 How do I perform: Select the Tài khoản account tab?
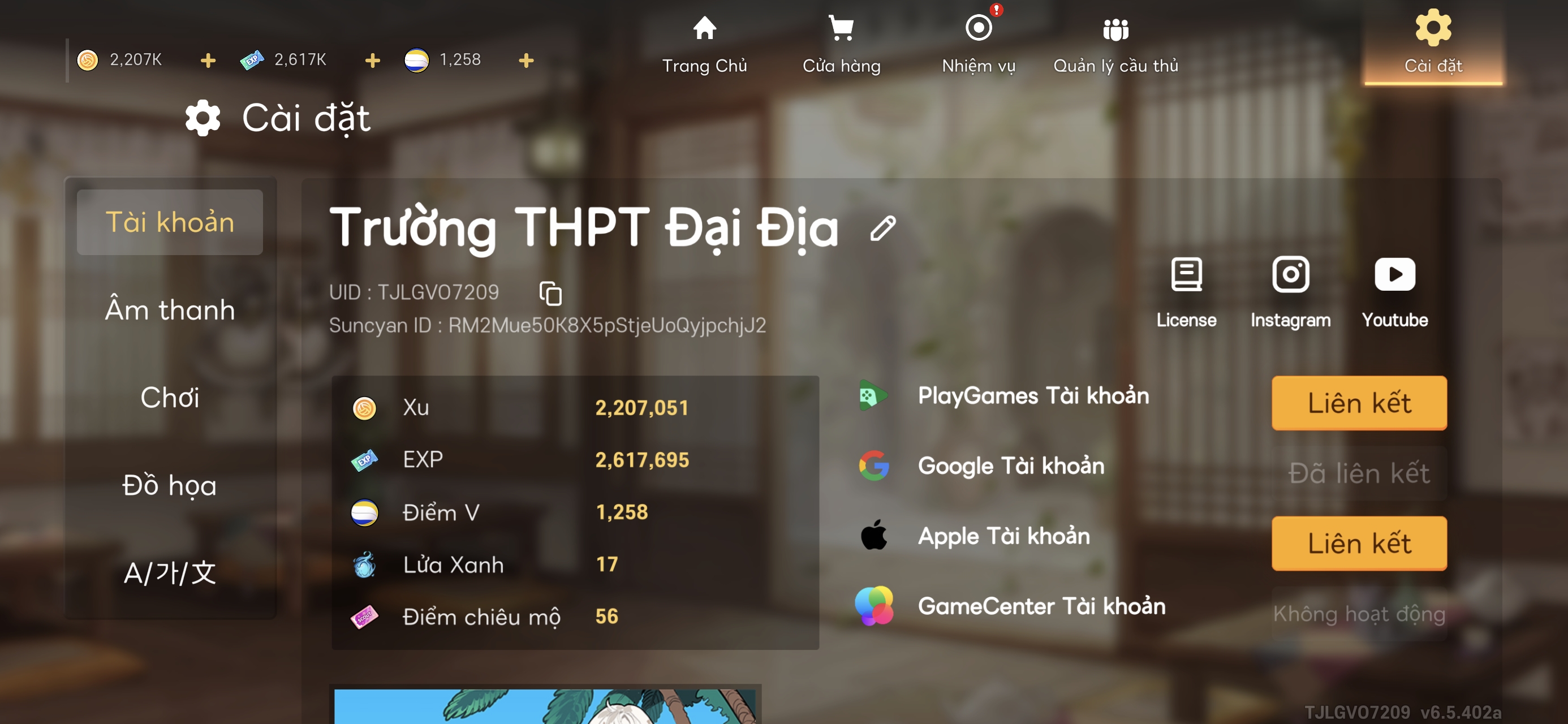click(x=170, y=222)
